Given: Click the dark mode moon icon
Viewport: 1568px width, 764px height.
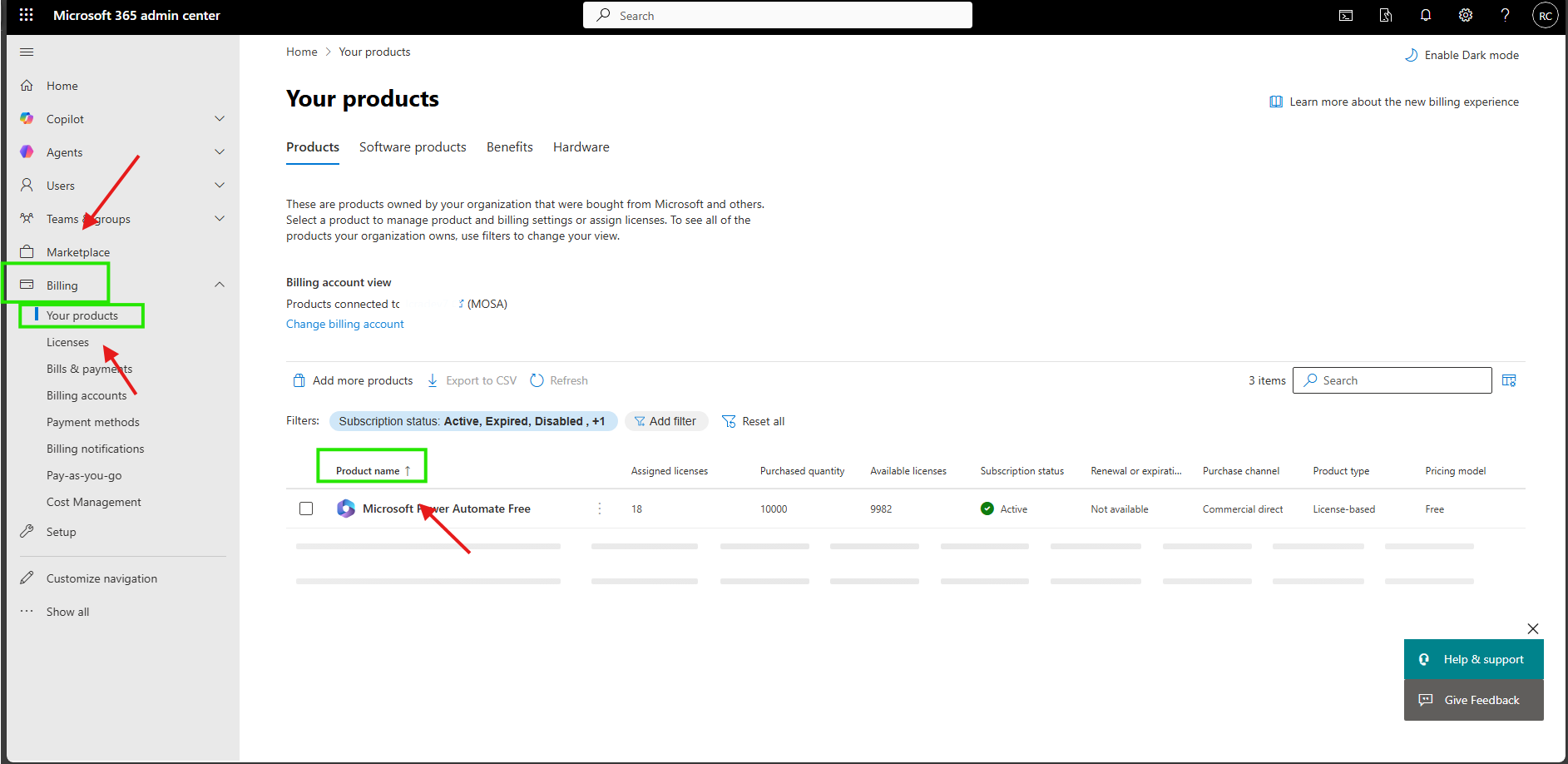Looking at the screenshot, I should click(x=1412, y=55).
